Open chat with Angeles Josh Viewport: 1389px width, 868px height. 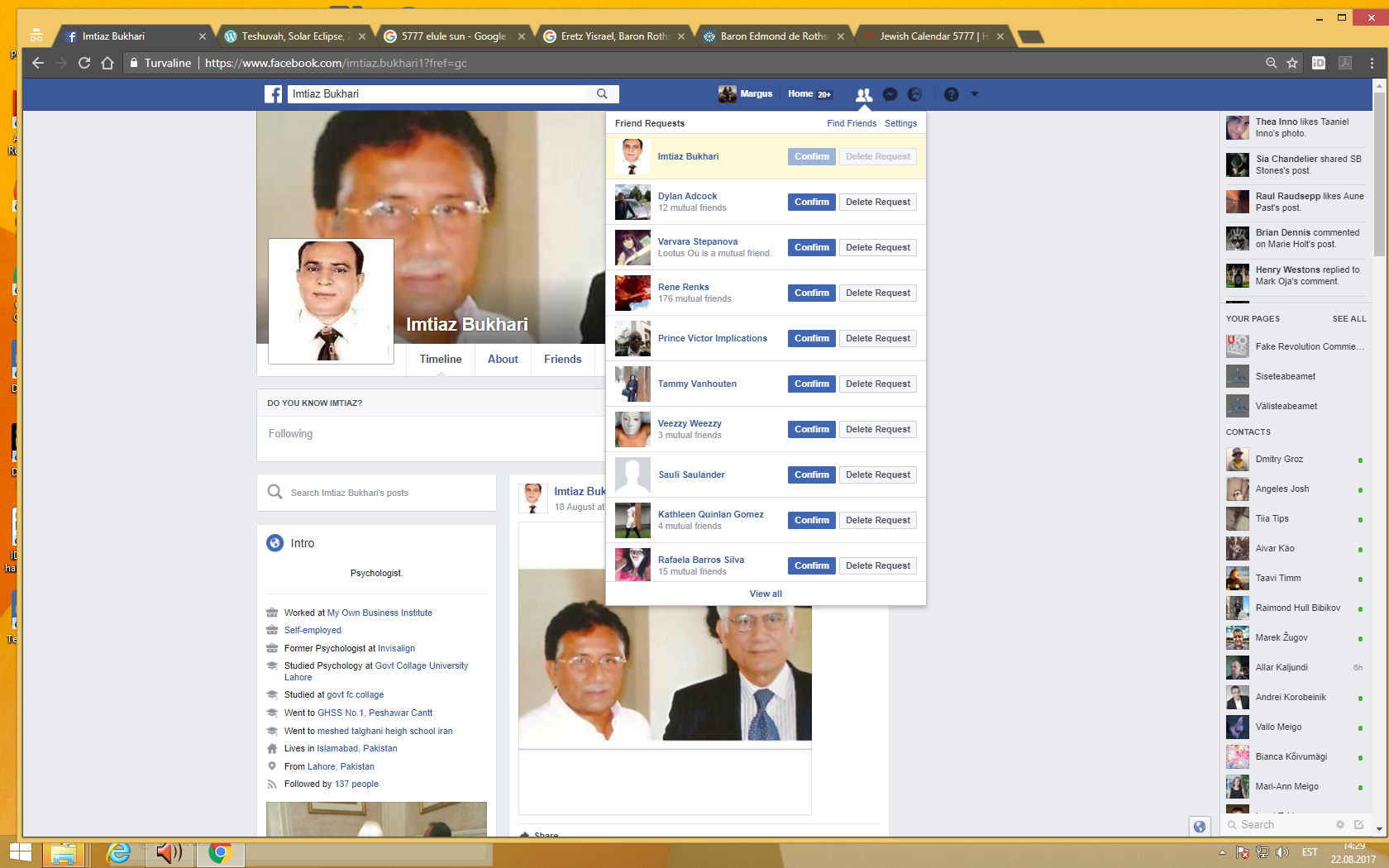coord(1296,489)
